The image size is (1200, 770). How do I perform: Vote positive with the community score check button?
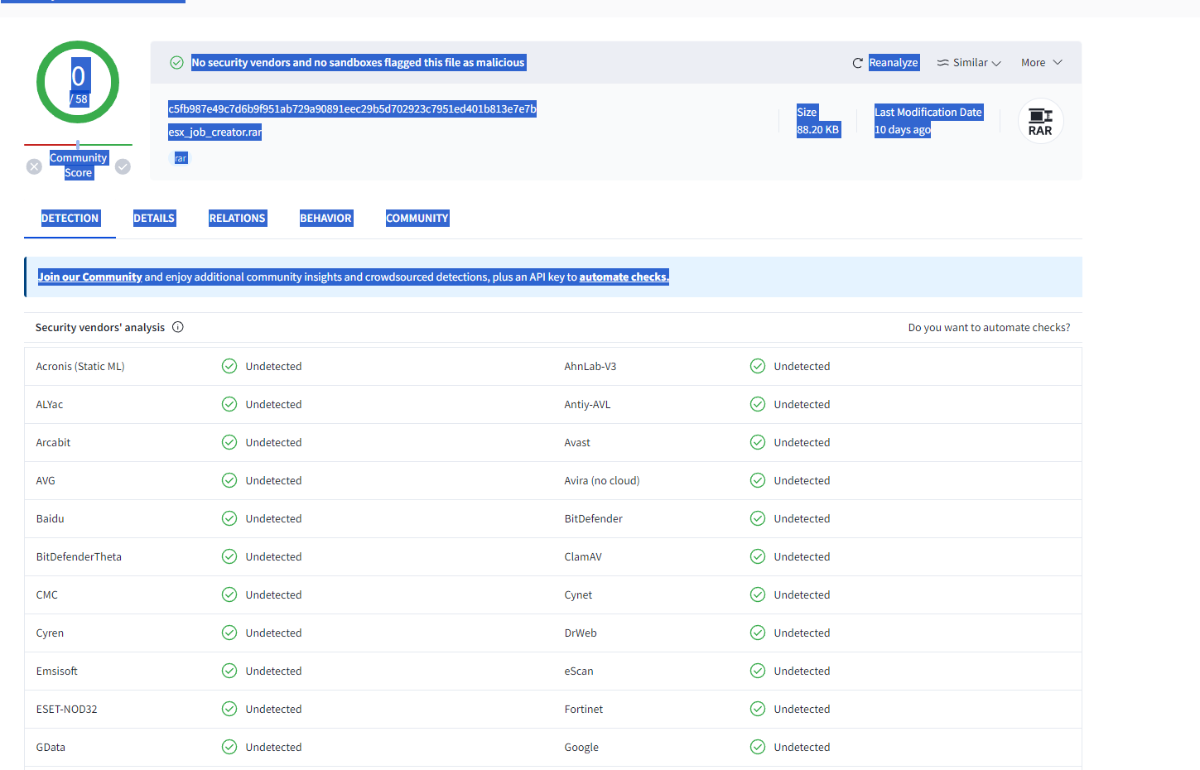[x=122, y=167]
